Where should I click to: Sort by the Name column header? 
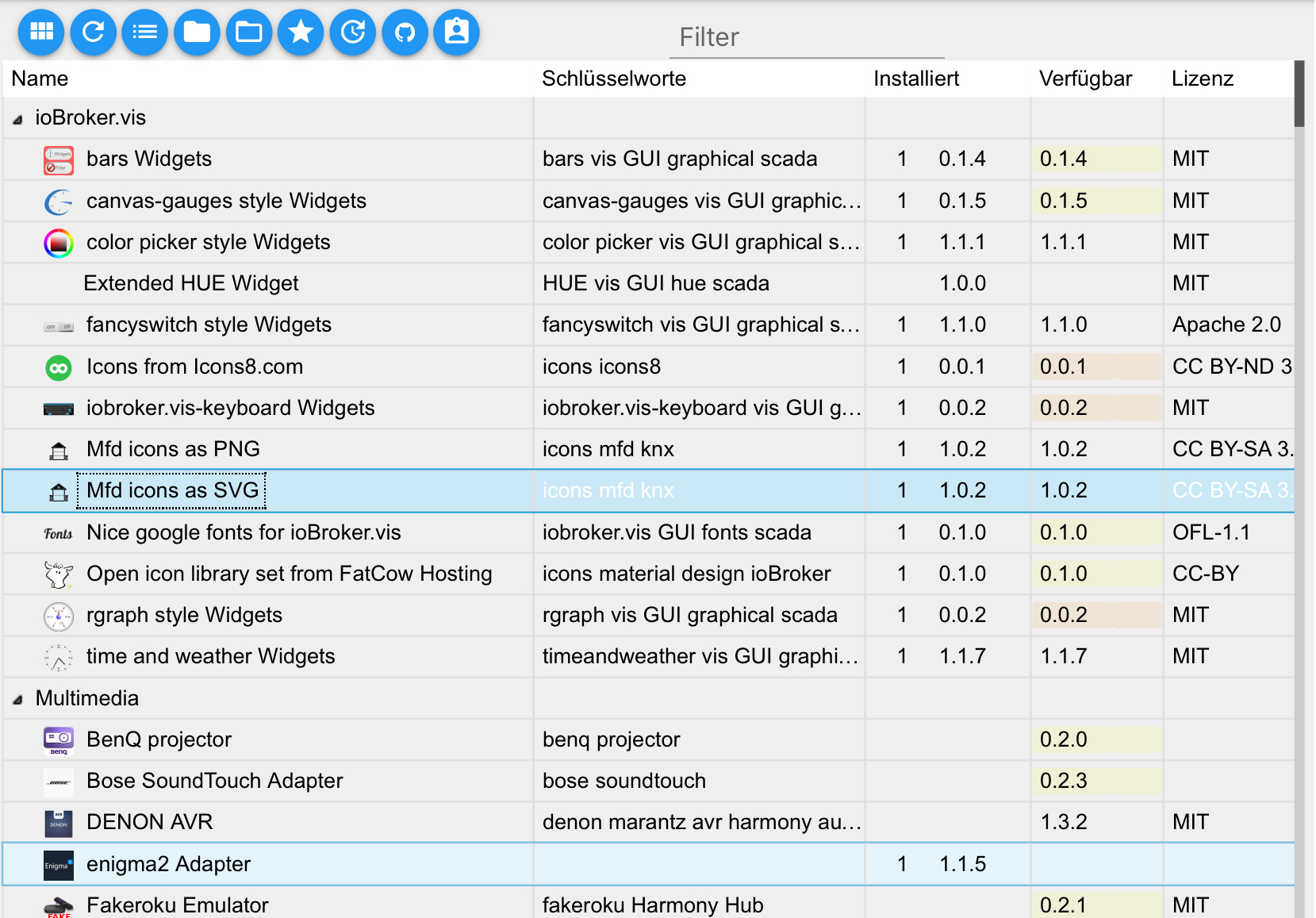point(40,79)
